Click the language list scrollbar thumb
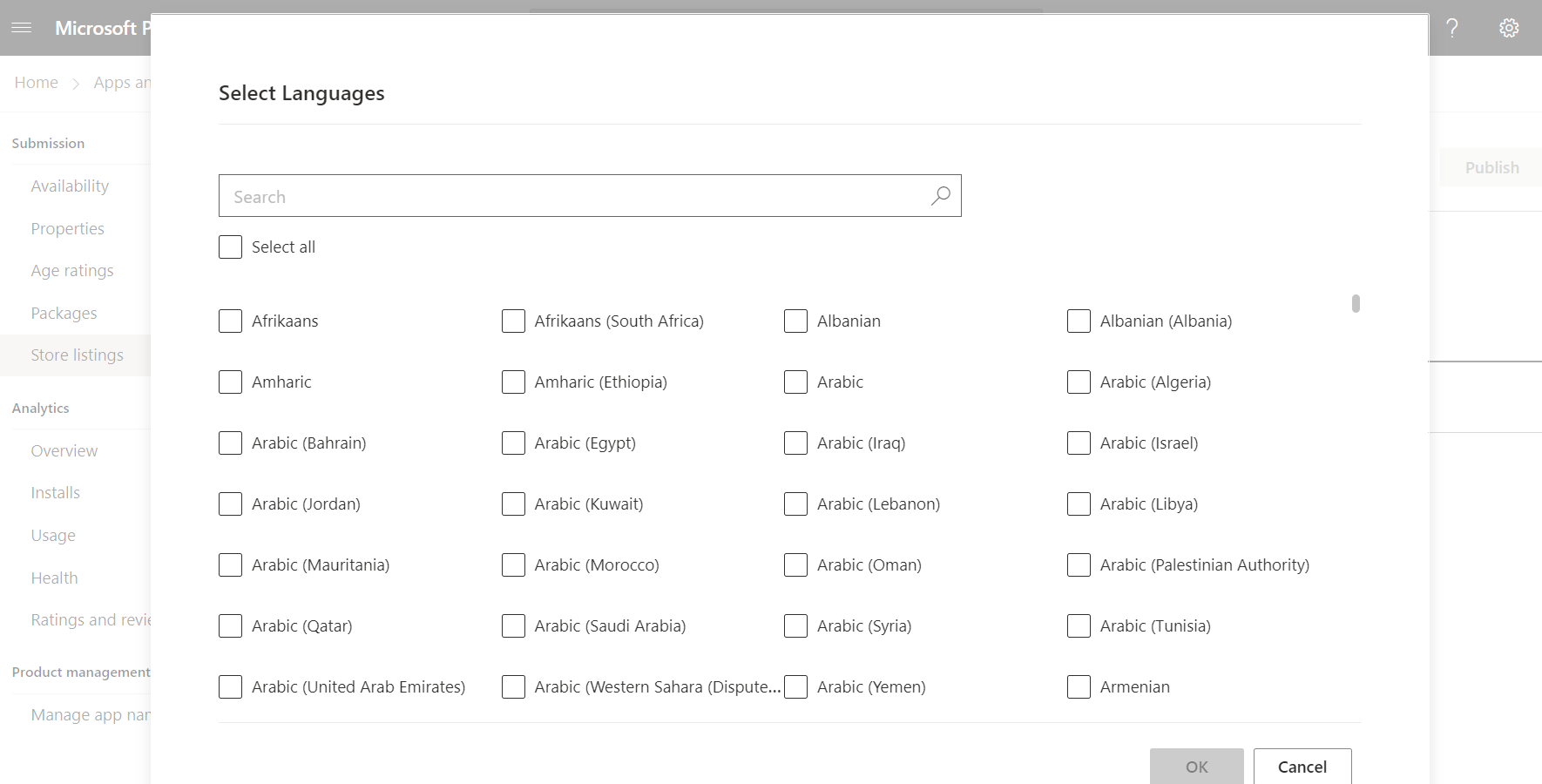This screenshot has height=784, width=1542. pos(1356,303)
